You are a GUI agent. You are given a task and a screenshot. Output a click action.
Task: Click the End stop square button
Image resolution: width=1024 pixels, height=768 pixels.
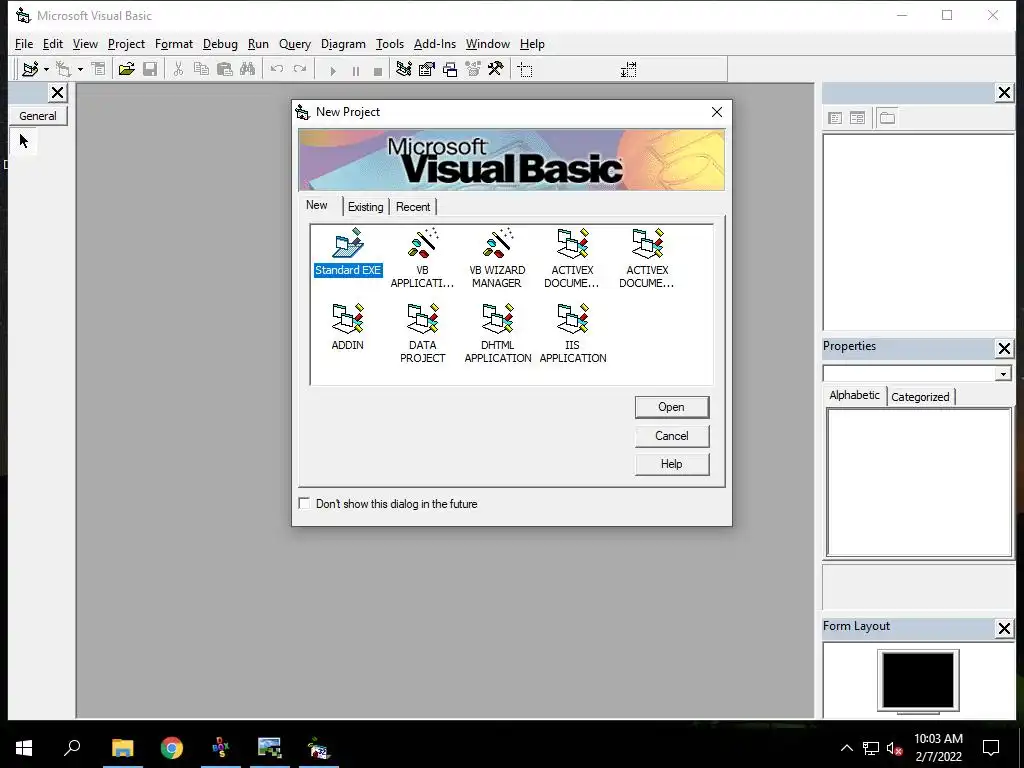(377, 71)
